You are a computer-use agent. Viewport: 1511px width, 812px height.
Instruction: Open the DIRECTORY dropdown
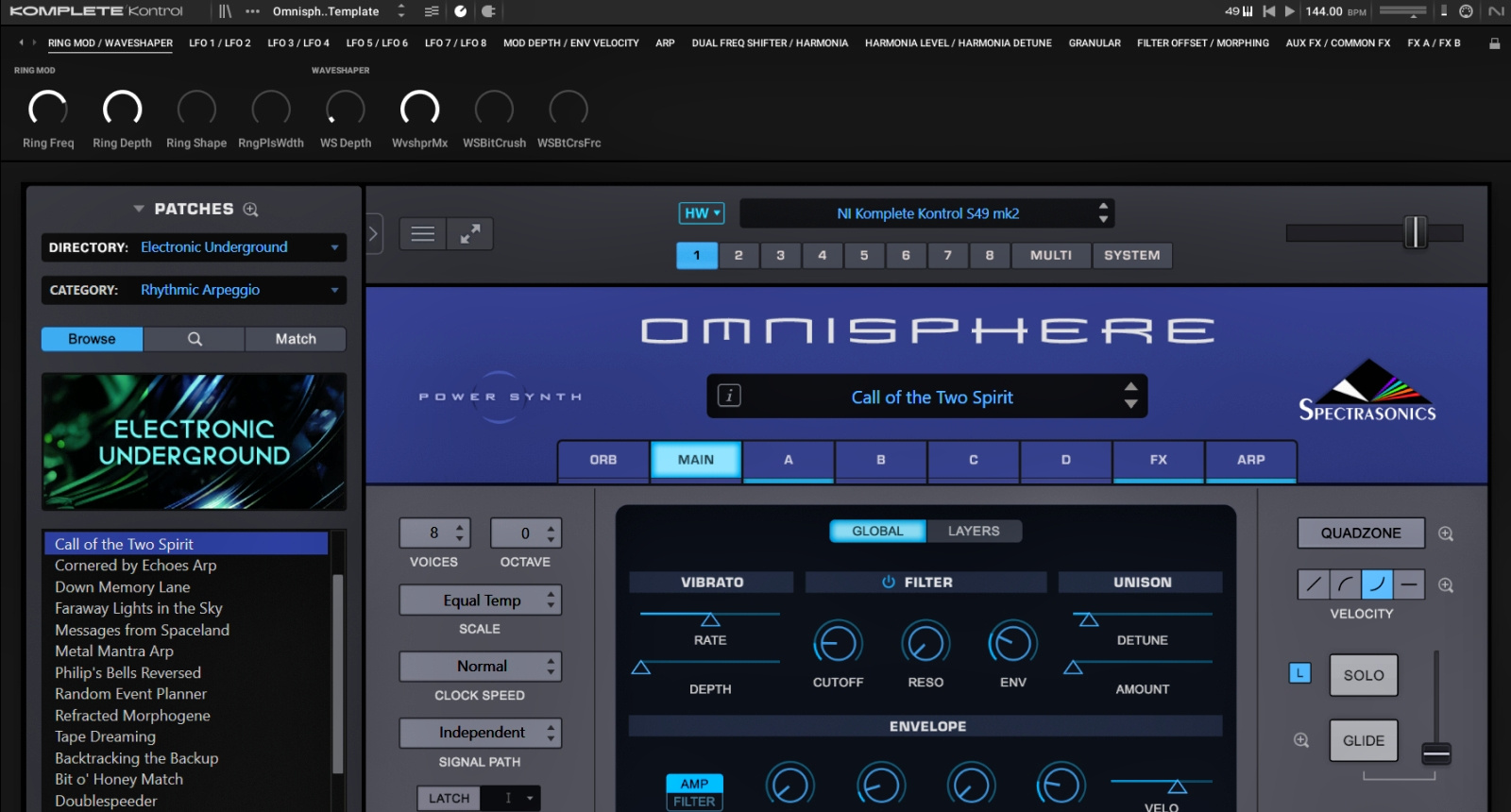pos(194,247)
